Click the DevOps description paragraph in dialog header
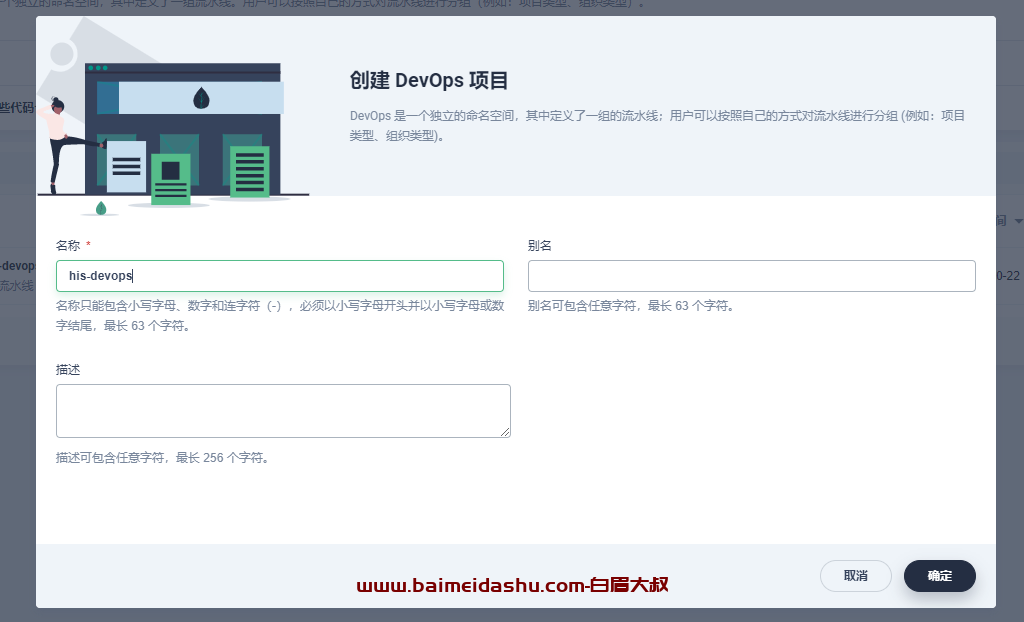 [x=657, y=125]
